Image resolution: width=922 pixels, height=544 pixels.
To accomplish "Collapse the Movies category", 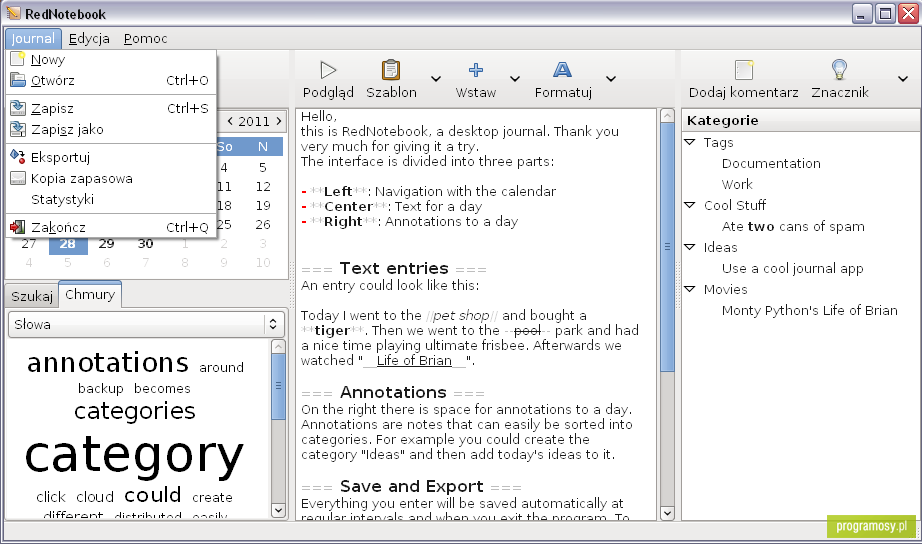I will (x=690, y=289).
